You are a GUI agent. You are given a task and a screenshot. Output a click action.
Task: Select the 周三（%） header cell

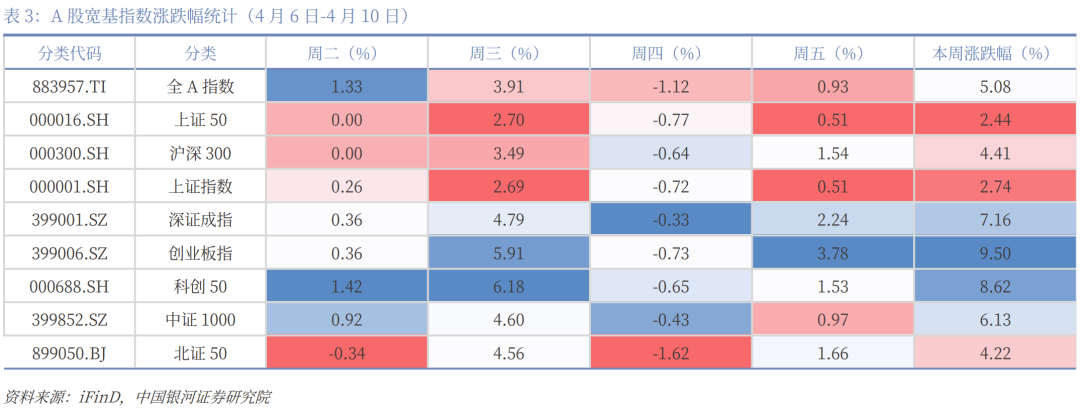508,53
